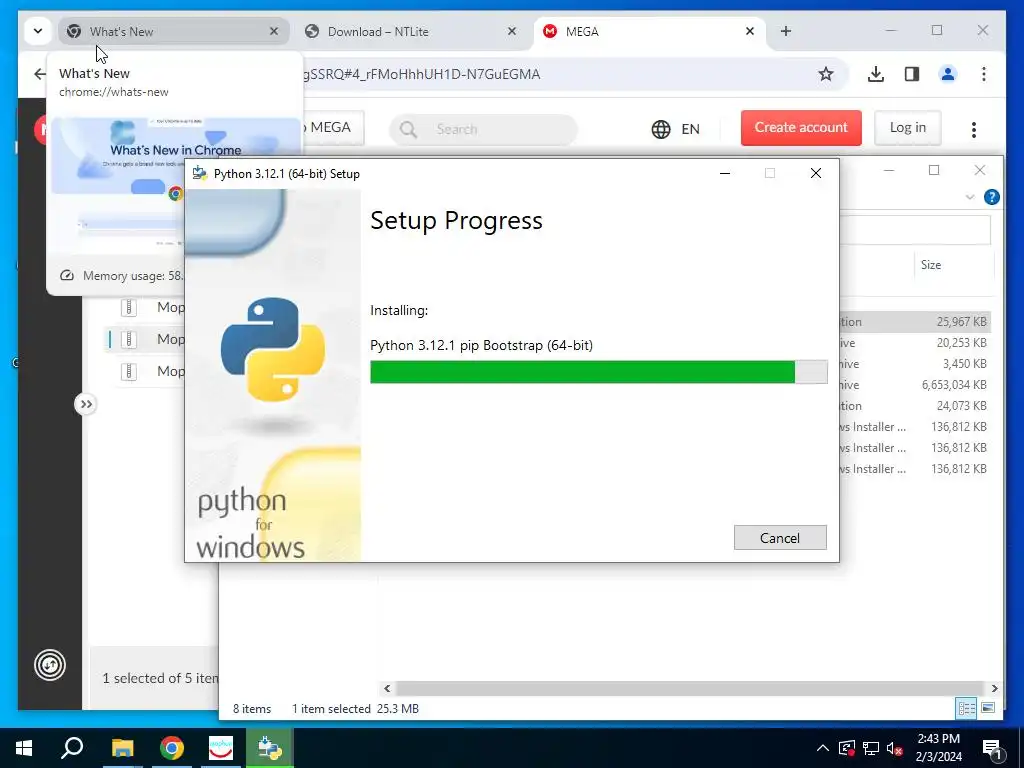This screenshot has width=1024, height=768.
Task: Click the Python setup progress bar
Action: click(x=598, y=372)
